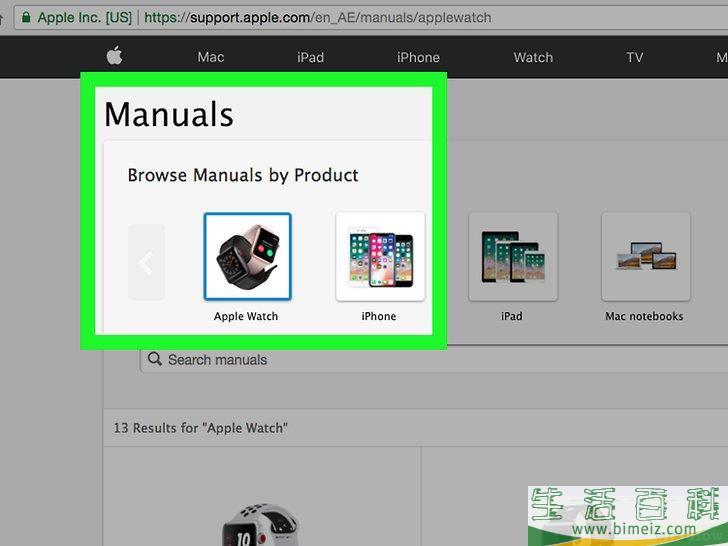Select the iPhone product thumbnail
The image size is (728, 546).
[380, 256]
